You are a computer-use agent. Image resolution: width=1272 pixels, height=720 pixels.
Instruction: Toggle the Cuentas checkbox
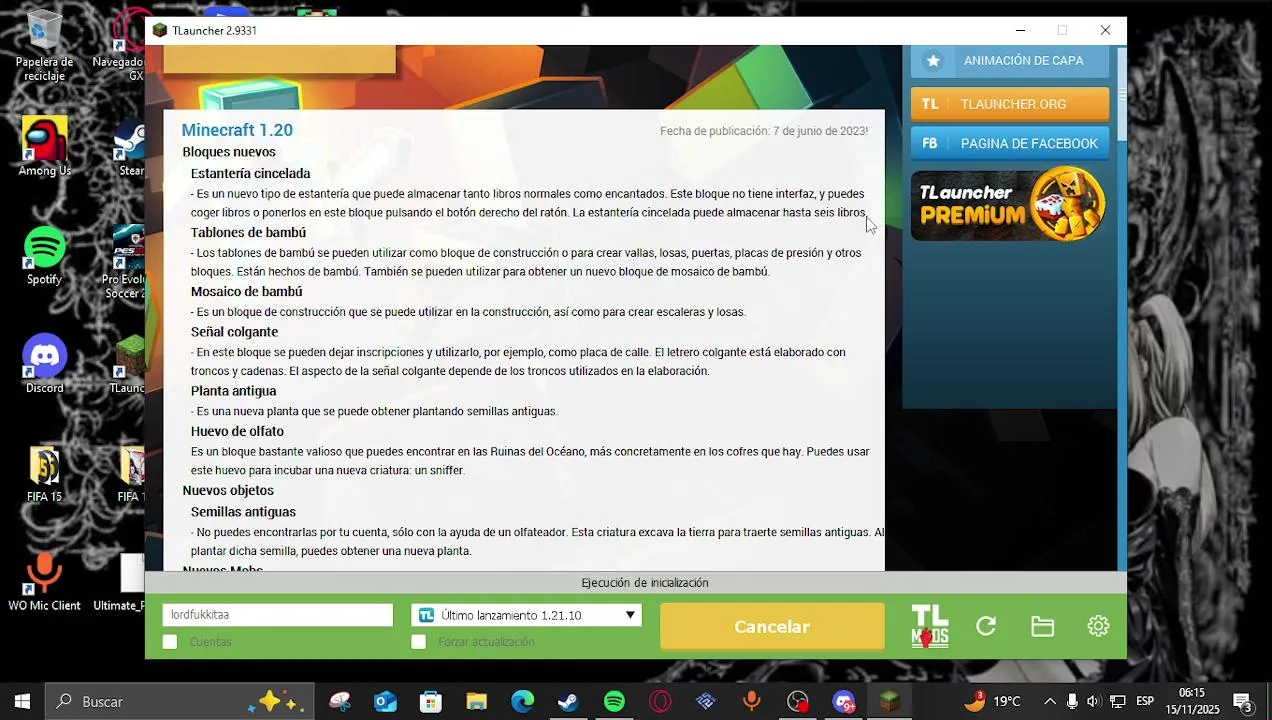pyautogui.click(x=170, y=642)
